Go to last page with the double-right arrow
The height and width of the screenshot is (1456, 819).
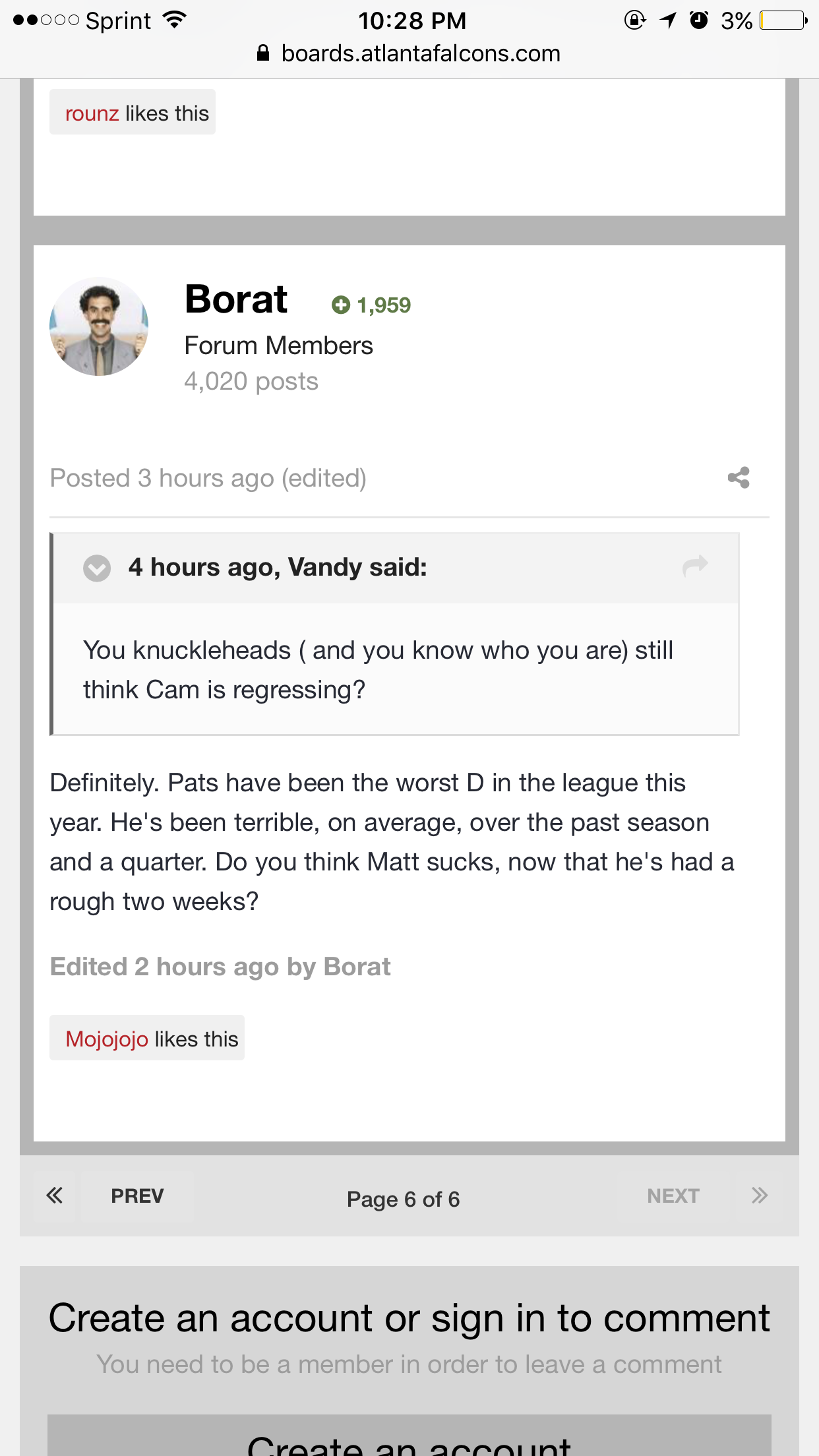coord(760,1196)
